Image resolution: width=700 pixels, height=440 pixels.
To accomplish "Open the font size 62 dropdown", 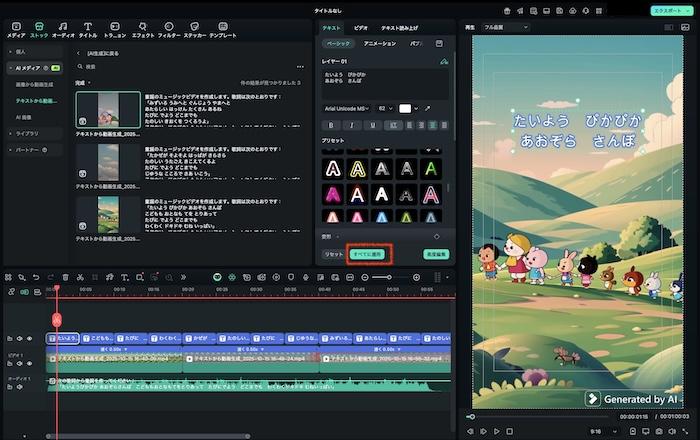I will [x=385, y=108].
